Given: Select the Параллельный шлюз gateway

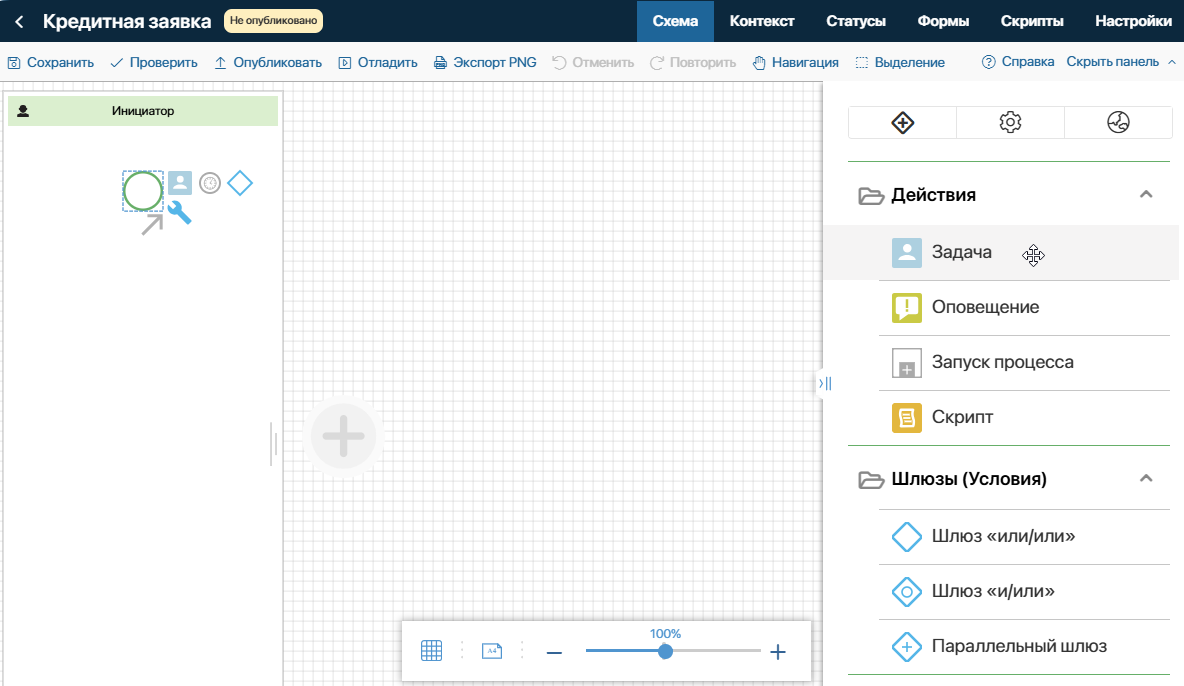Looking at the screenshot, I should click(x=1024, y=647).
